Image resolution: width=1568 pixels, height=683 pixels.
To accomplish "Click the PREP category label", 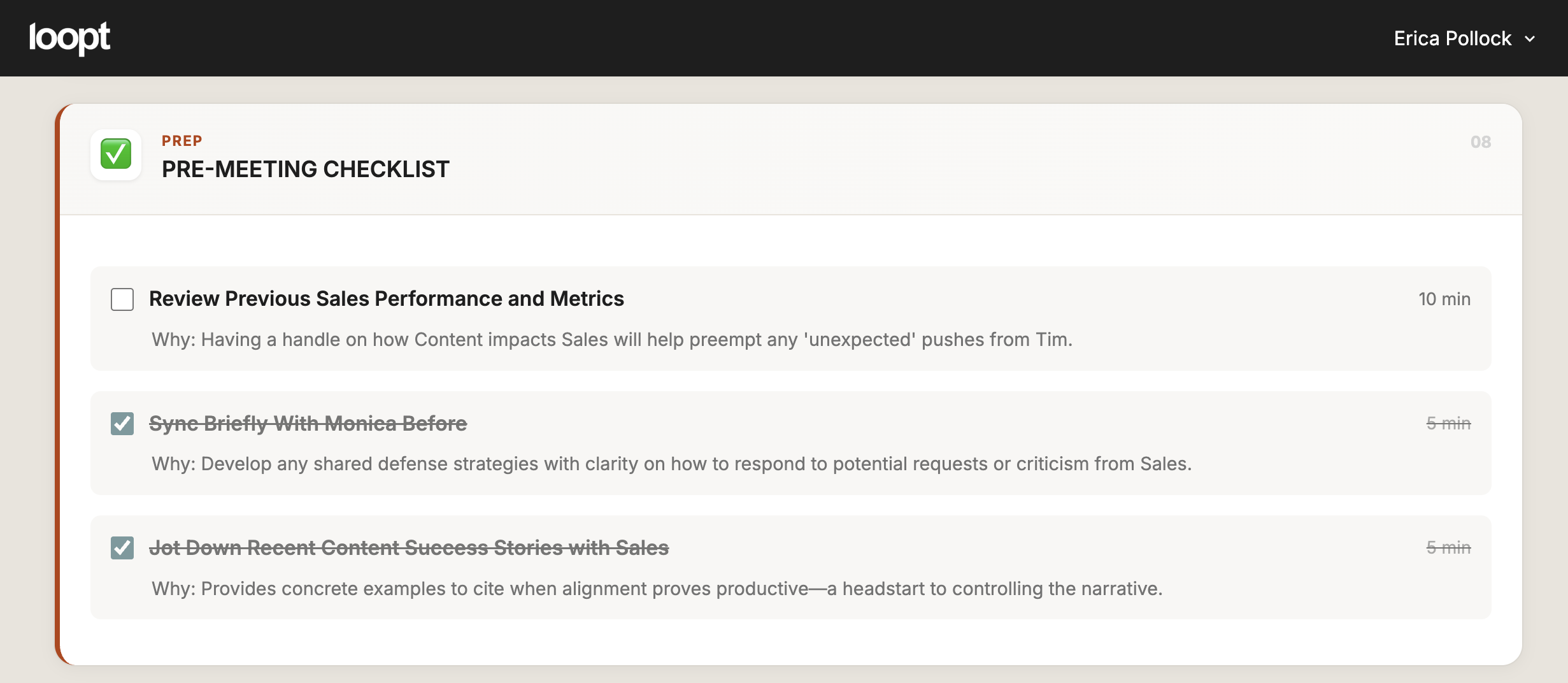I will click(182, 141).
